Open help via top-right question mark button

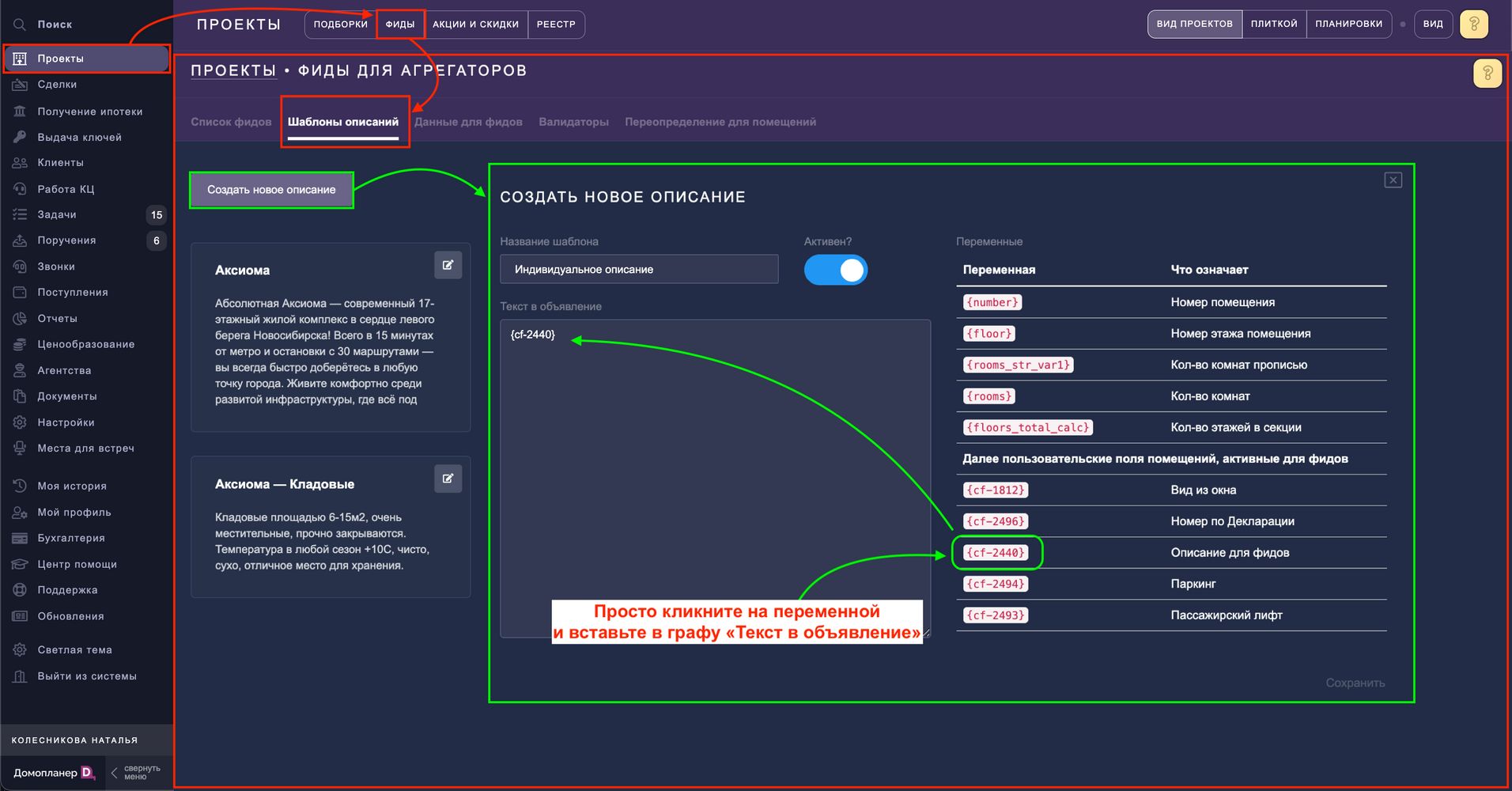click(1473, 25)
